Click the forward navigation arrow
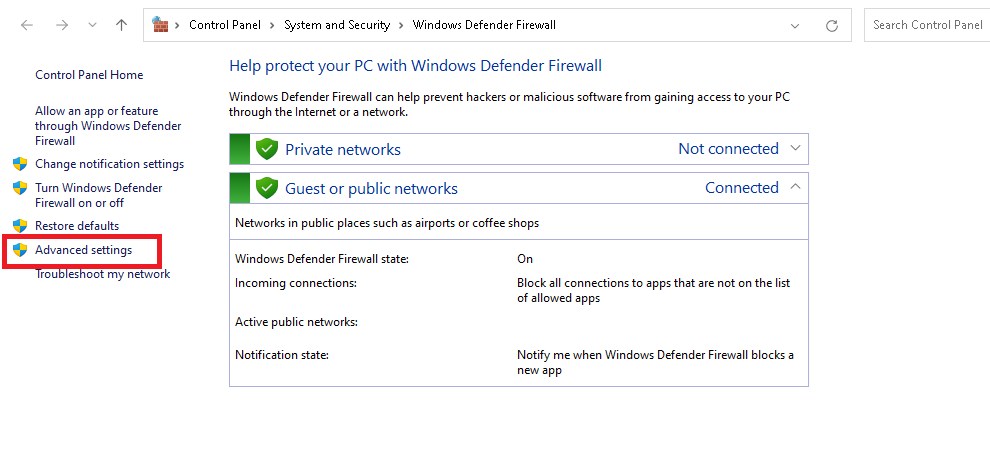Image resolution: width=990 pixels, height=459 pixels. 62,25
